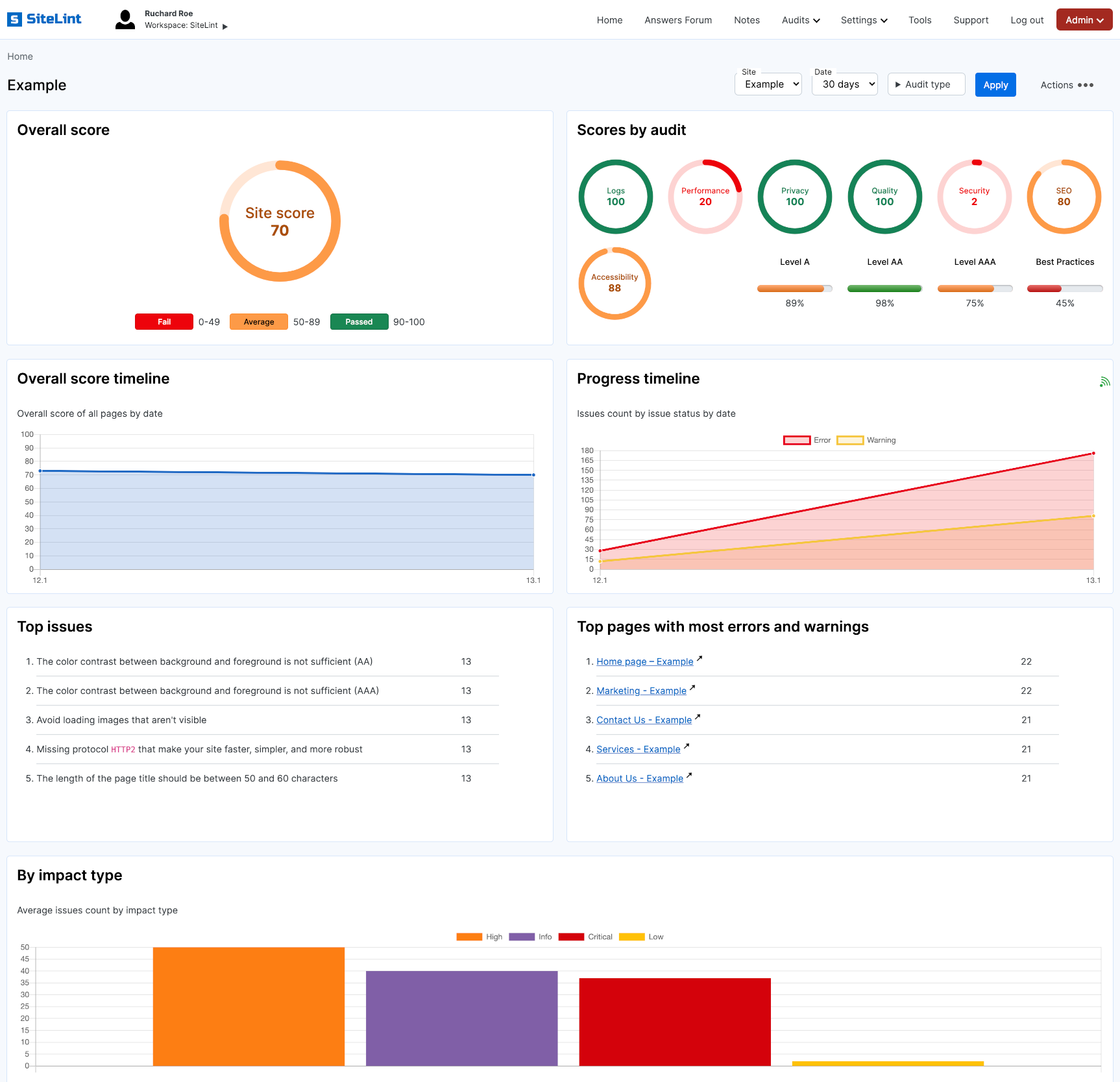Open the Support page
This screenshot has height=1082, width=1120.
click(971, 20)
